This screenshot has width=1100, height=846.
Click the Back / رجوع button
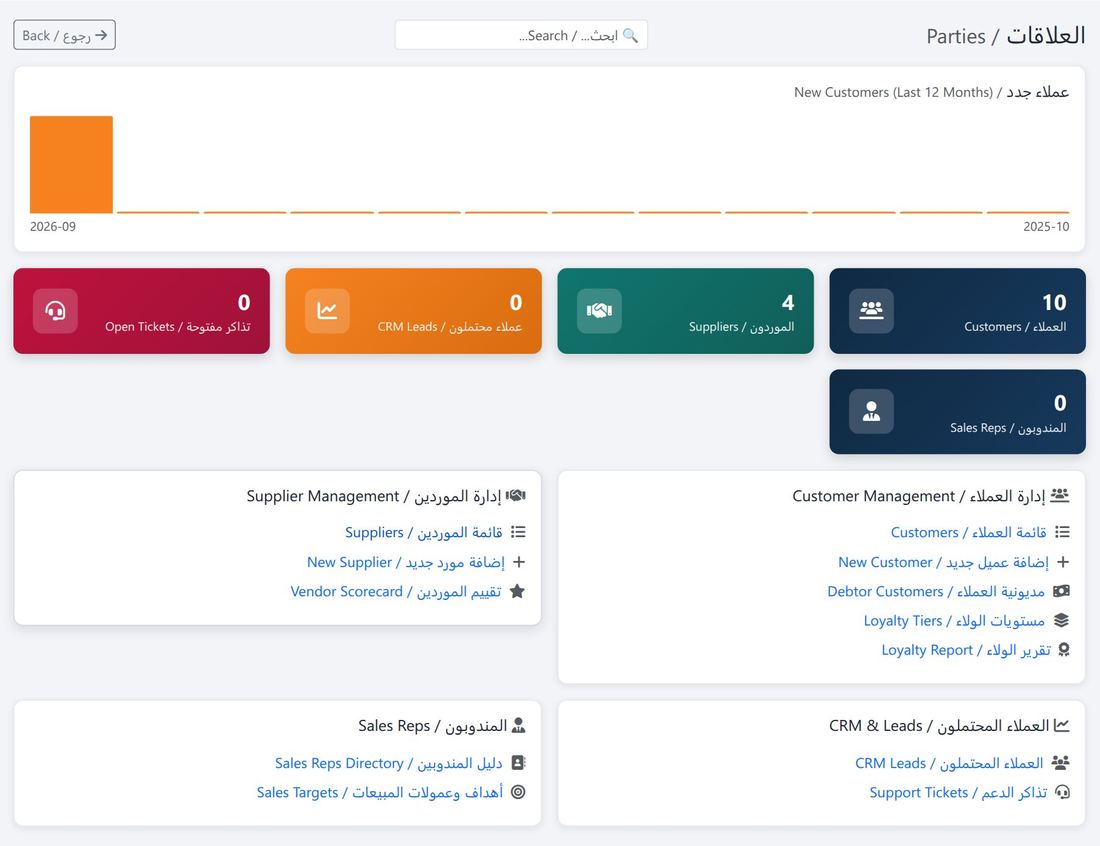[x=65, y=35]
